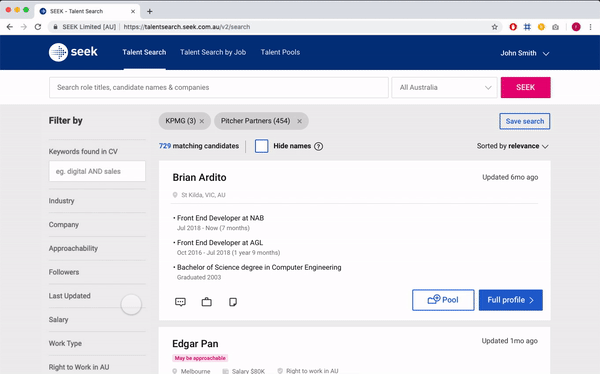Bookmark this page with star icon
The width and height of the screenshot is (600, 374).
coord(495,27)
